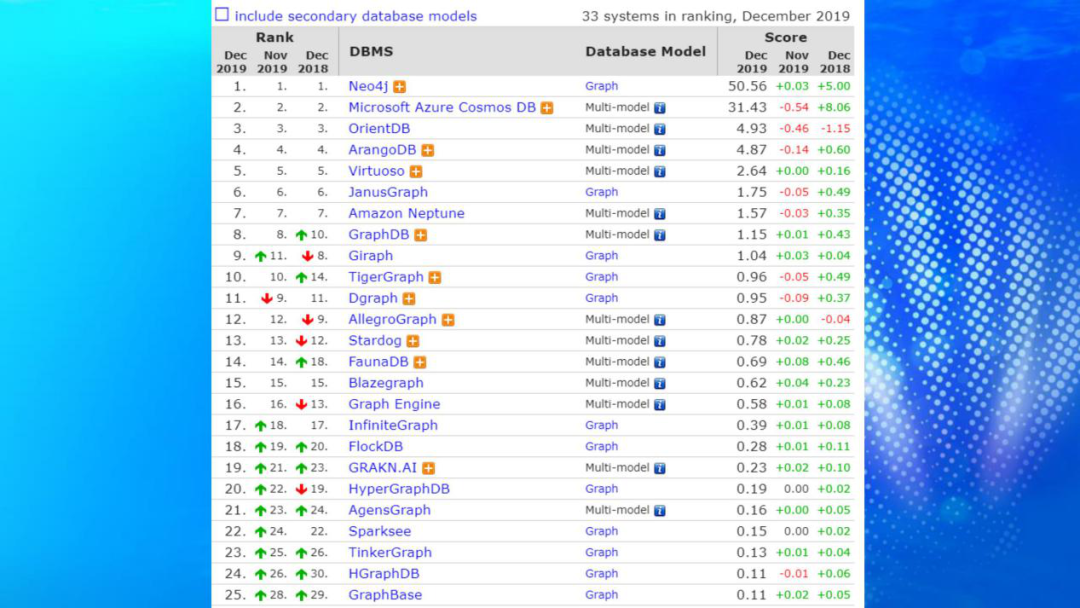Click the orange plus icon next to FaunaDB
The height and width of the screenshot is (608, 1080).
[x=420, y=362]
